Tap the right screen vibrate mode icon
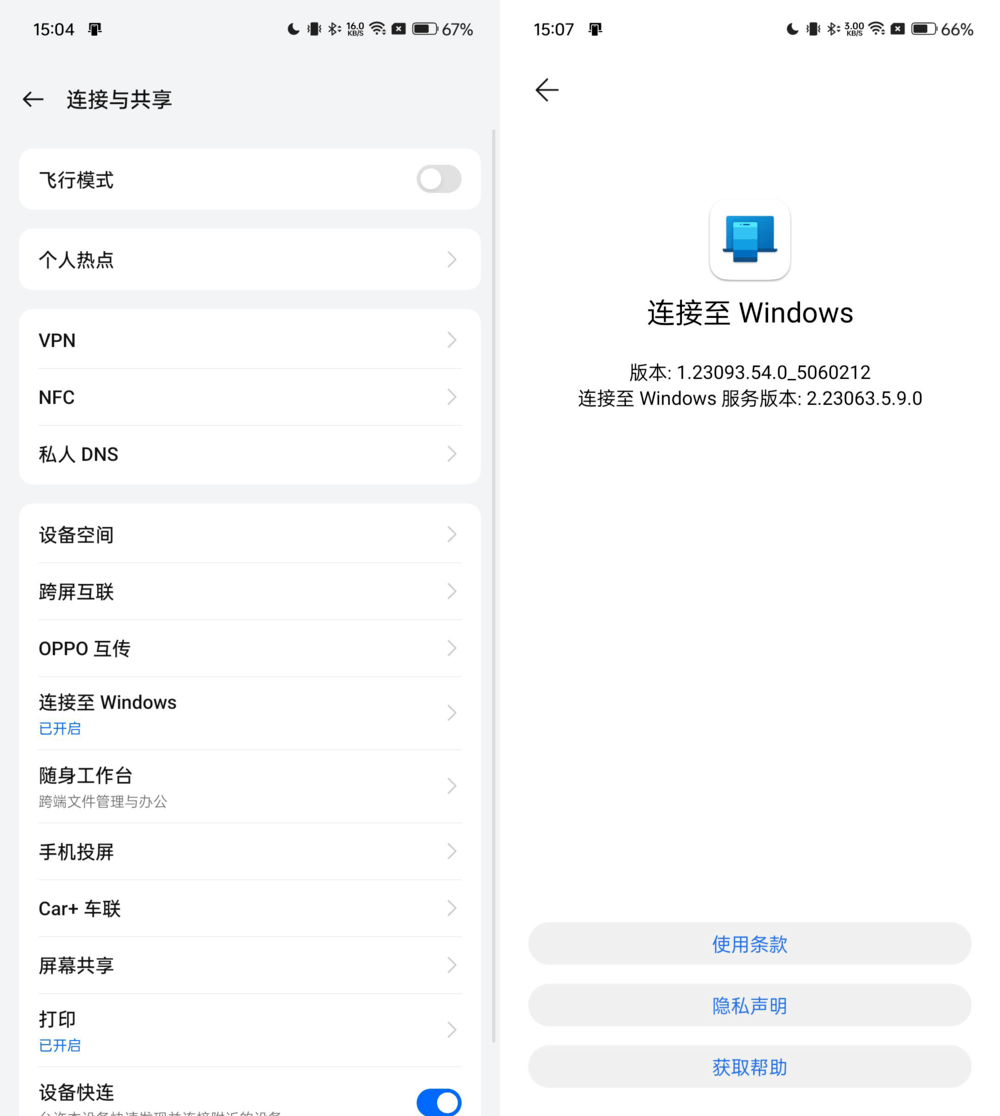 [813, 29]
